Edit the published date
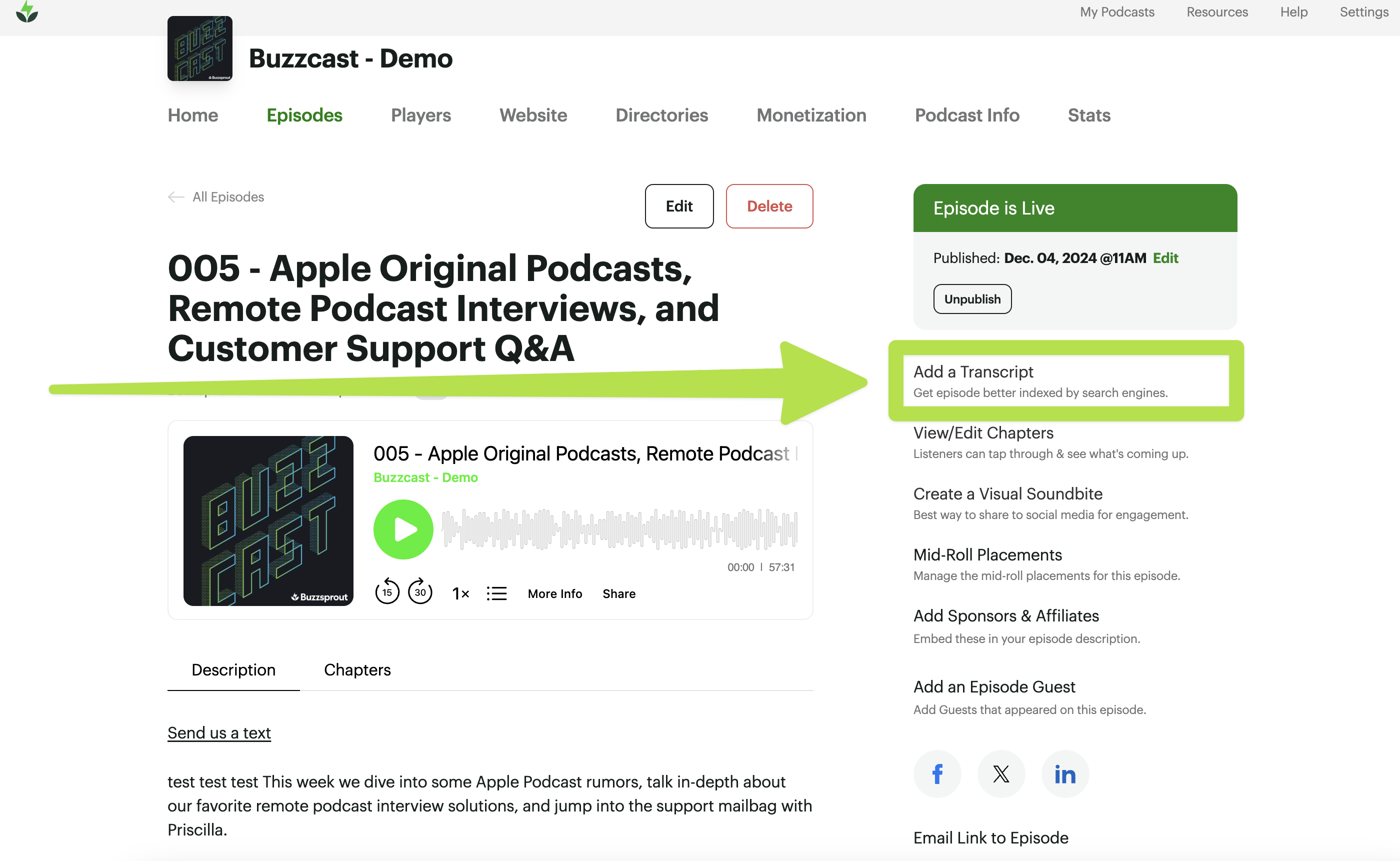Viewport: 1400px width, 861px height. click(1165, 258)
